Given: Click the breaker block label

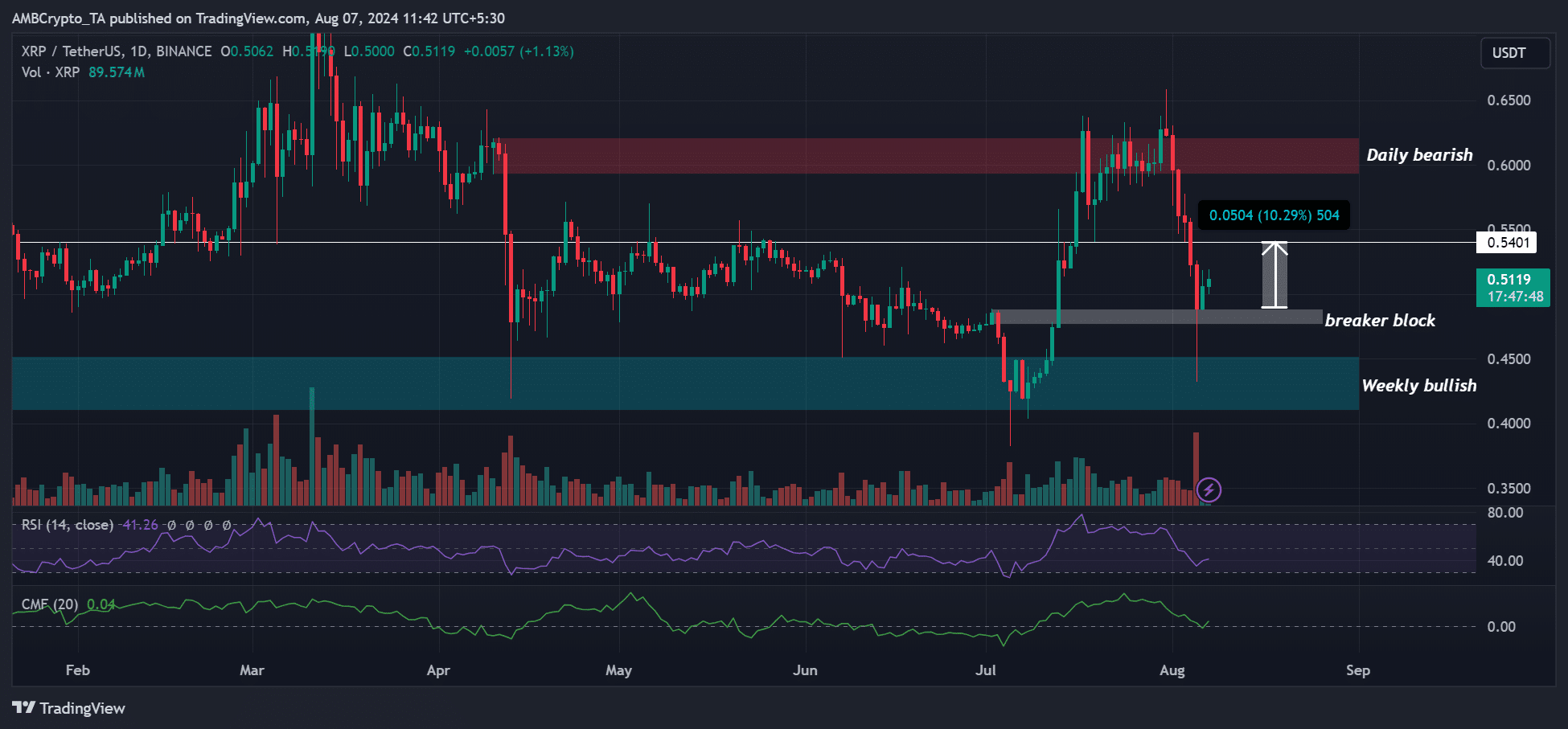Looking at the screenshot, I should (x=1380, y=321).
